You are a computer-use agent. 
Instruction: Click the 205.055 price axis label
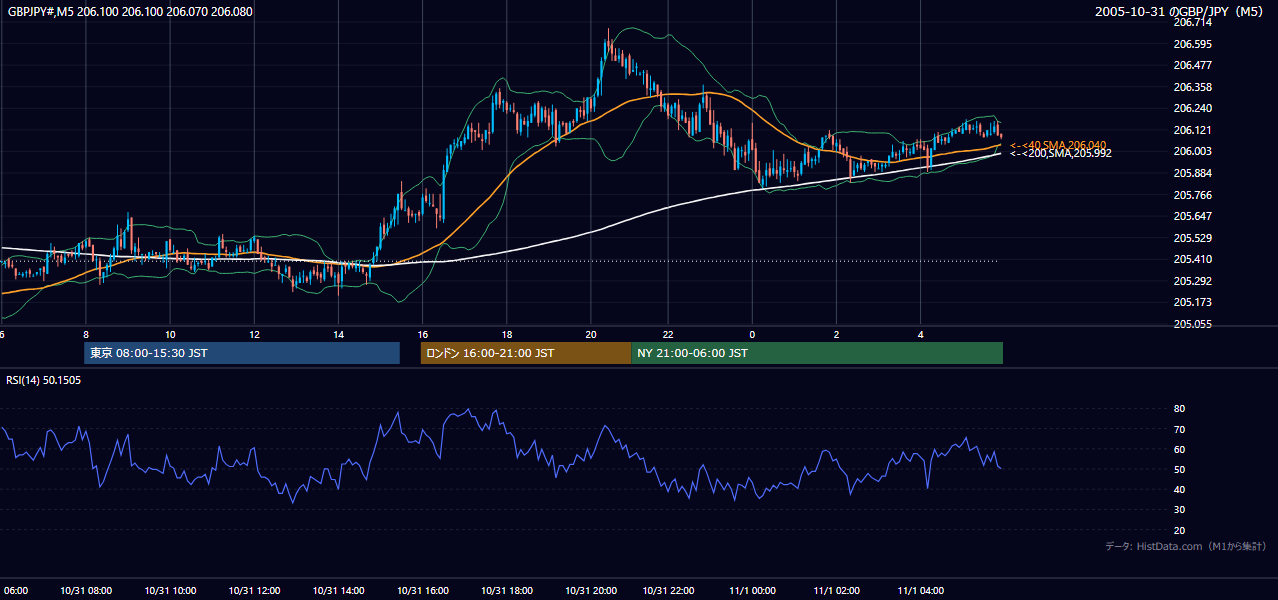(x=1193, y=324)
